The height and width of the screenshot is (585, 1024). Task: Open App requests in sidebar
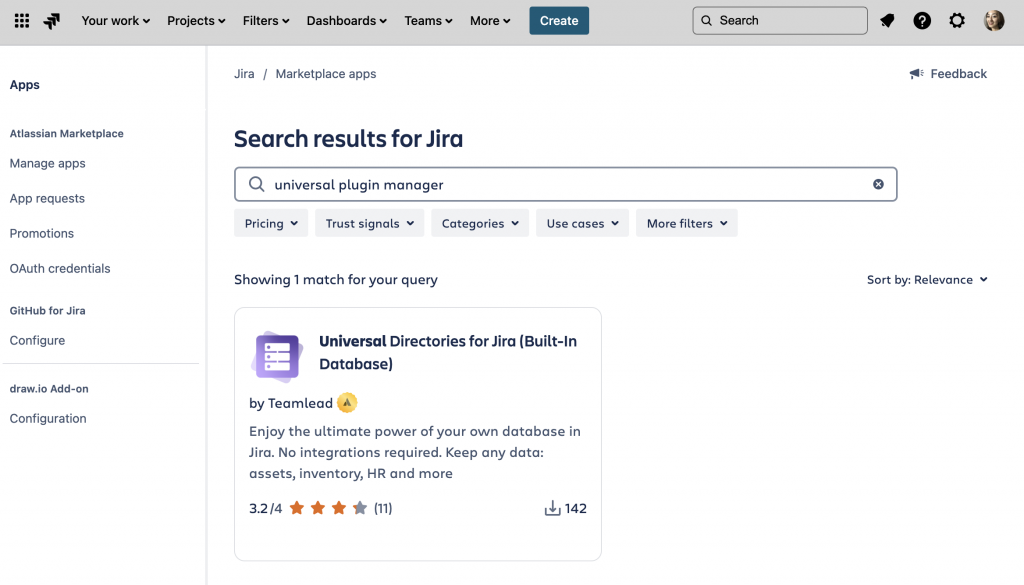(47, 198)
